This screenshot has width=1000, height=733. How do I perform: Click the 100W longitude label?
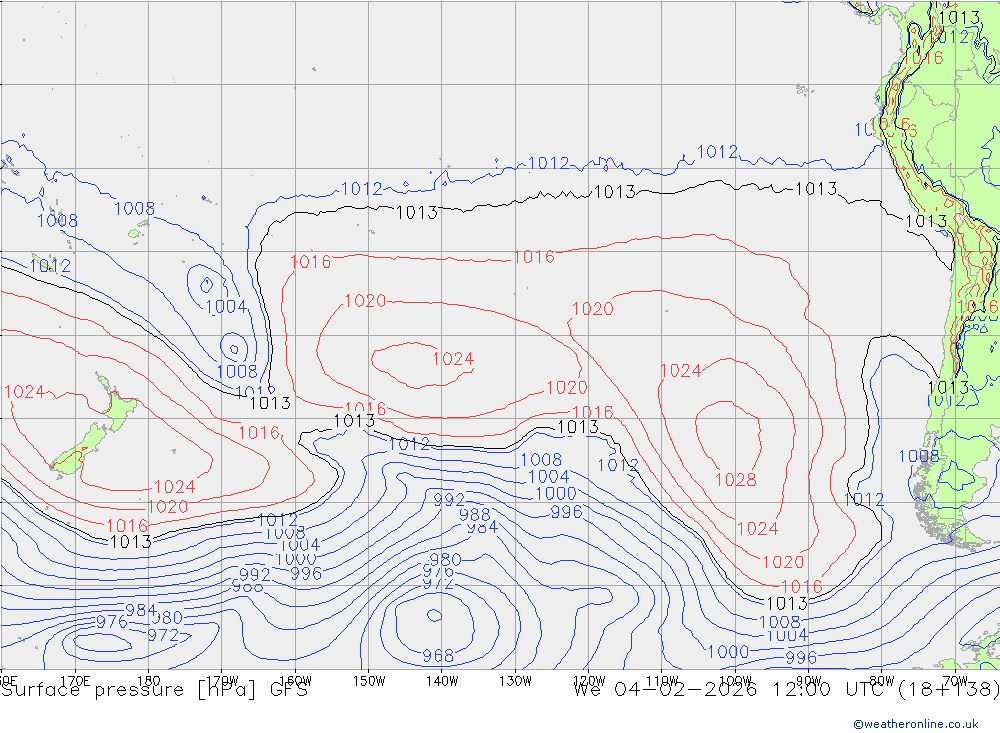click(x=735, y=681)
